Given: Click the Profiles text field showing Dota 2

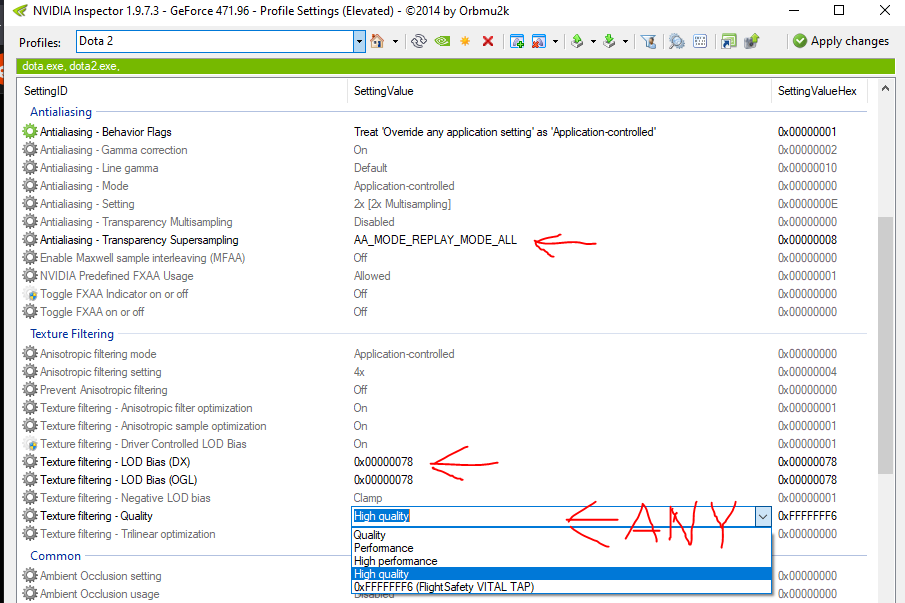Looking at the screenshot, I should click(x=214, y=41).
